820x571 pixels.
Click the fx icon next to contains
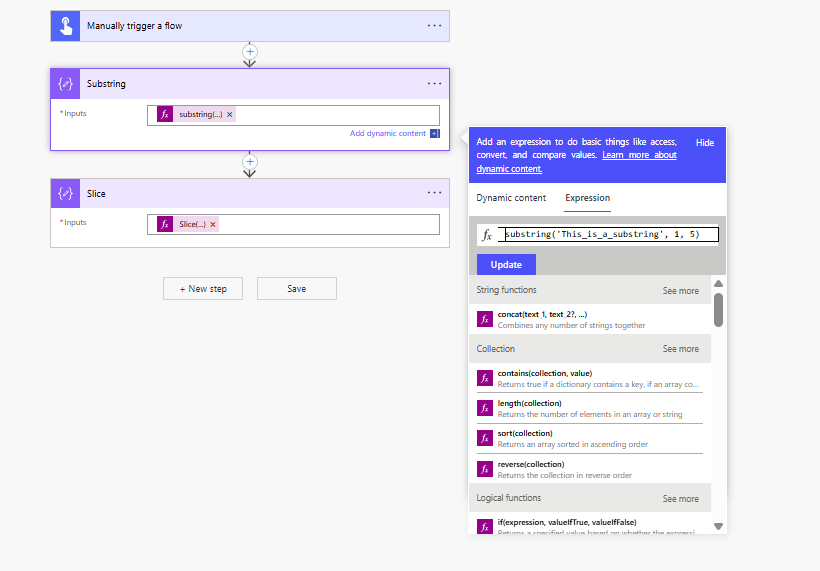coord(485,378)
